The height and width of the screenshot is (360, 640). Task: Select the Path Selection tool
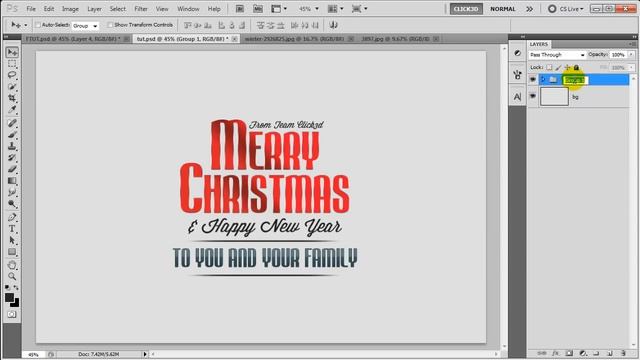[12, 240]
